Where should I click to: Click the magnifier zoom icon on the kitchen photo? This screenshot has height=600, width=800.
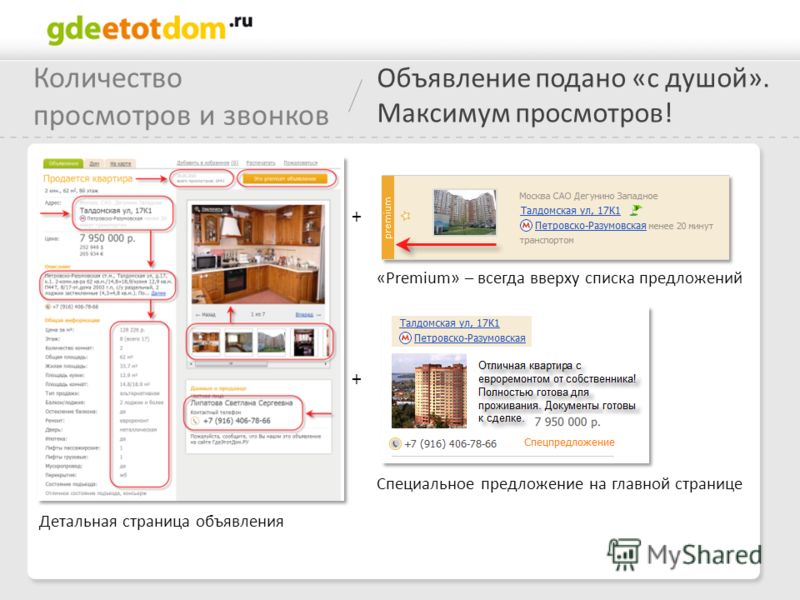[x=197, y=209]
